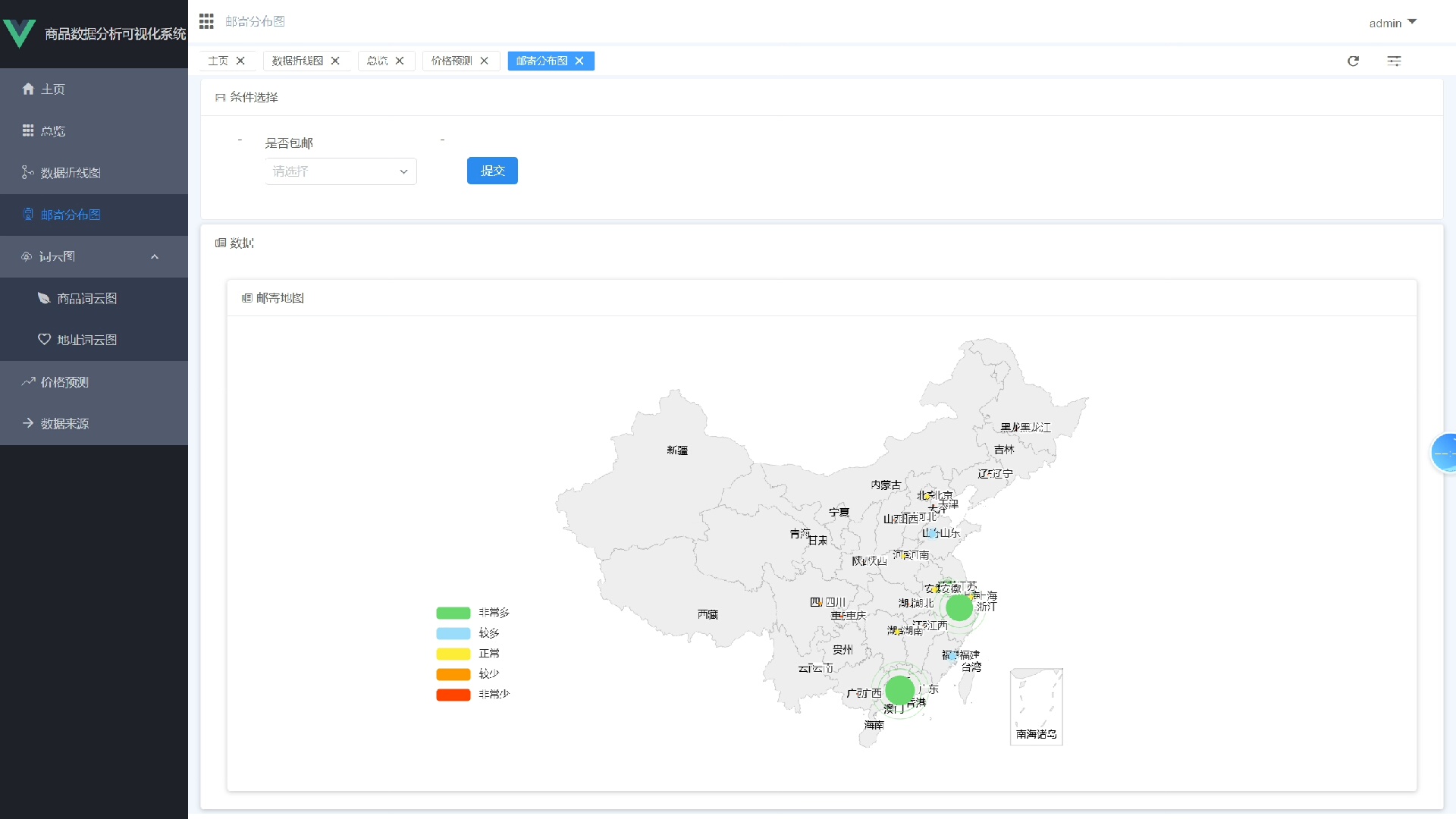Go to 数据来源 in sidebar
Image resolution: width=1456 pixels, height=819 pixels.
coord(64,423)
